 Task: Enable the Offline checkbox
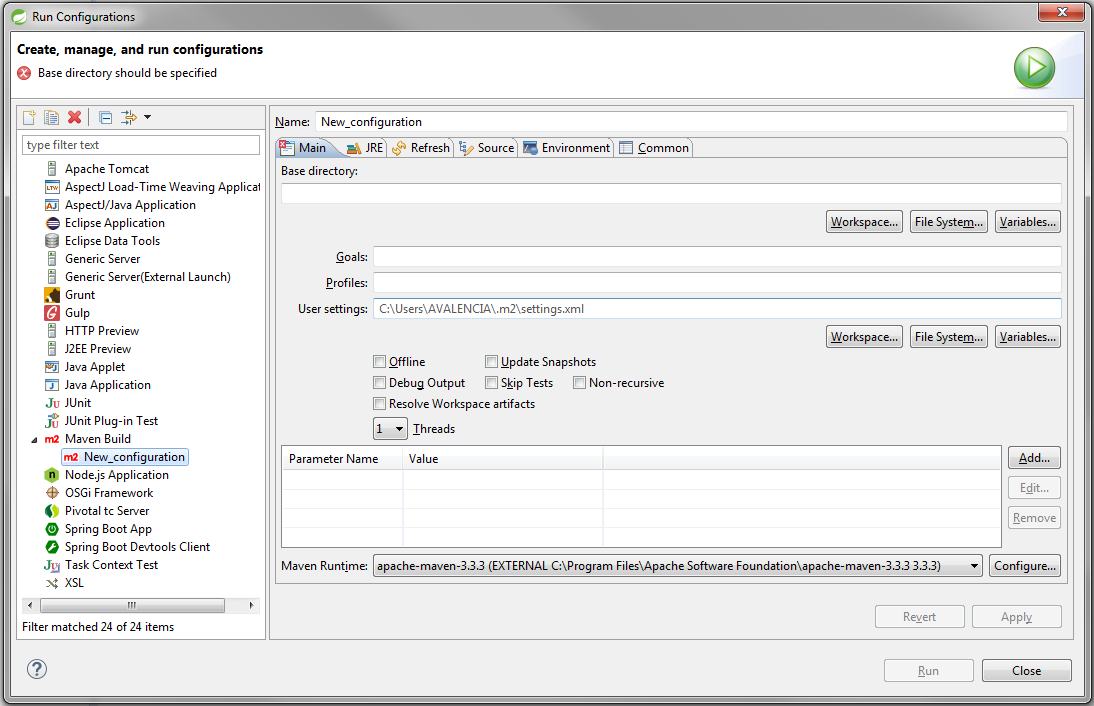(x=380, y=361)
